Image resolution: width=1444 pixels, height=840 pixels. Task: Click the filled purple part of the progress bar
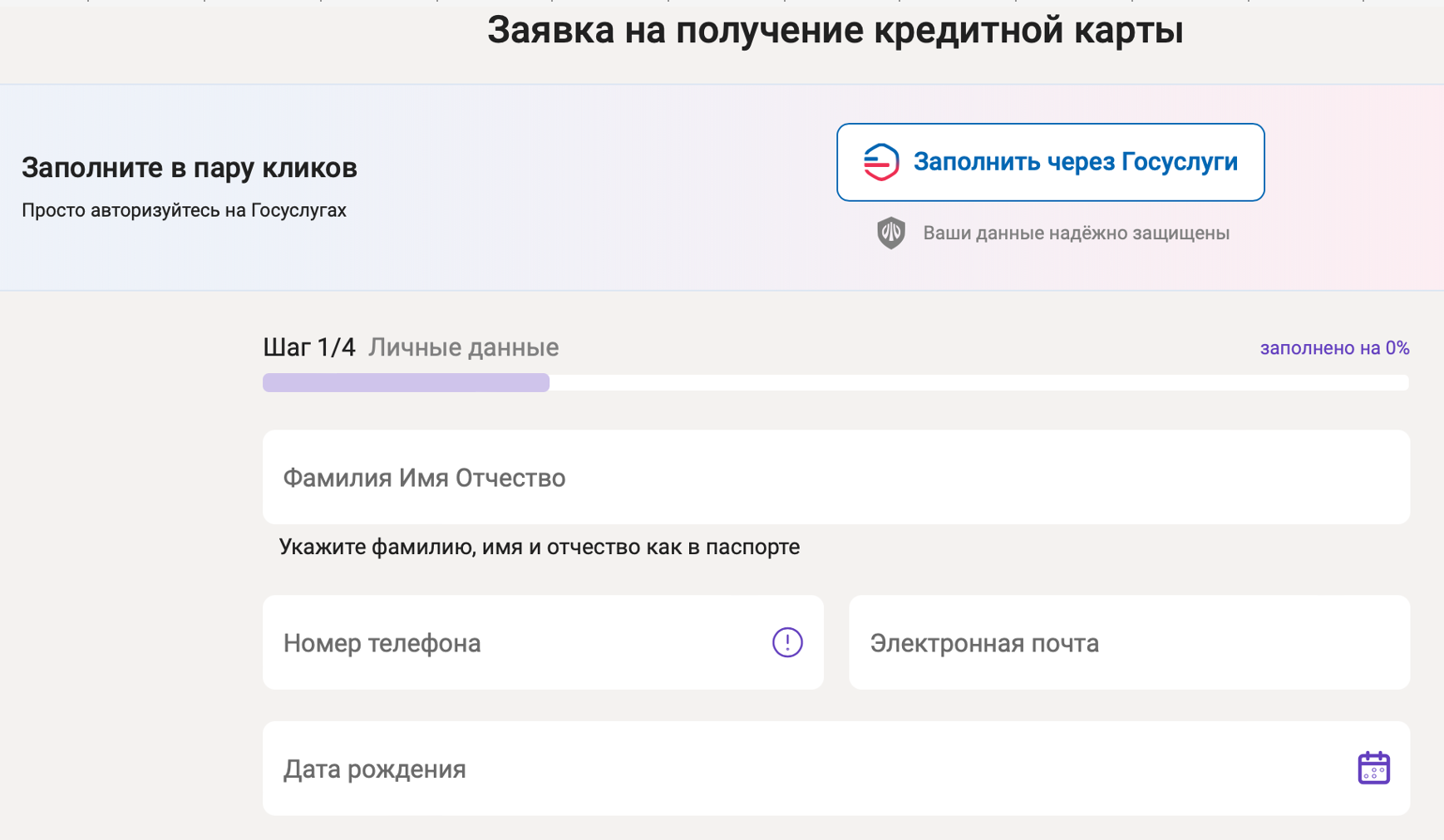406,382
